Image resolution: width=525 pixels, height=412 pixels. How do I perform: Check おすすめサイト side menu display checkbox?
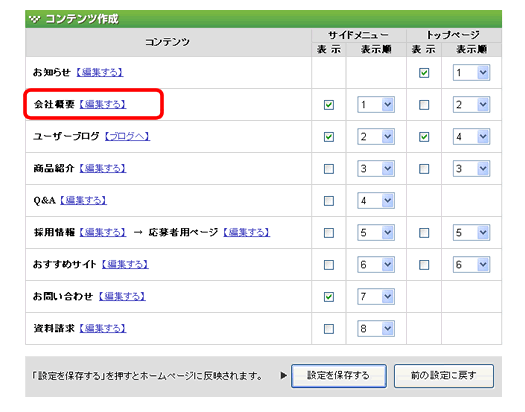click(x=329, y=265)
